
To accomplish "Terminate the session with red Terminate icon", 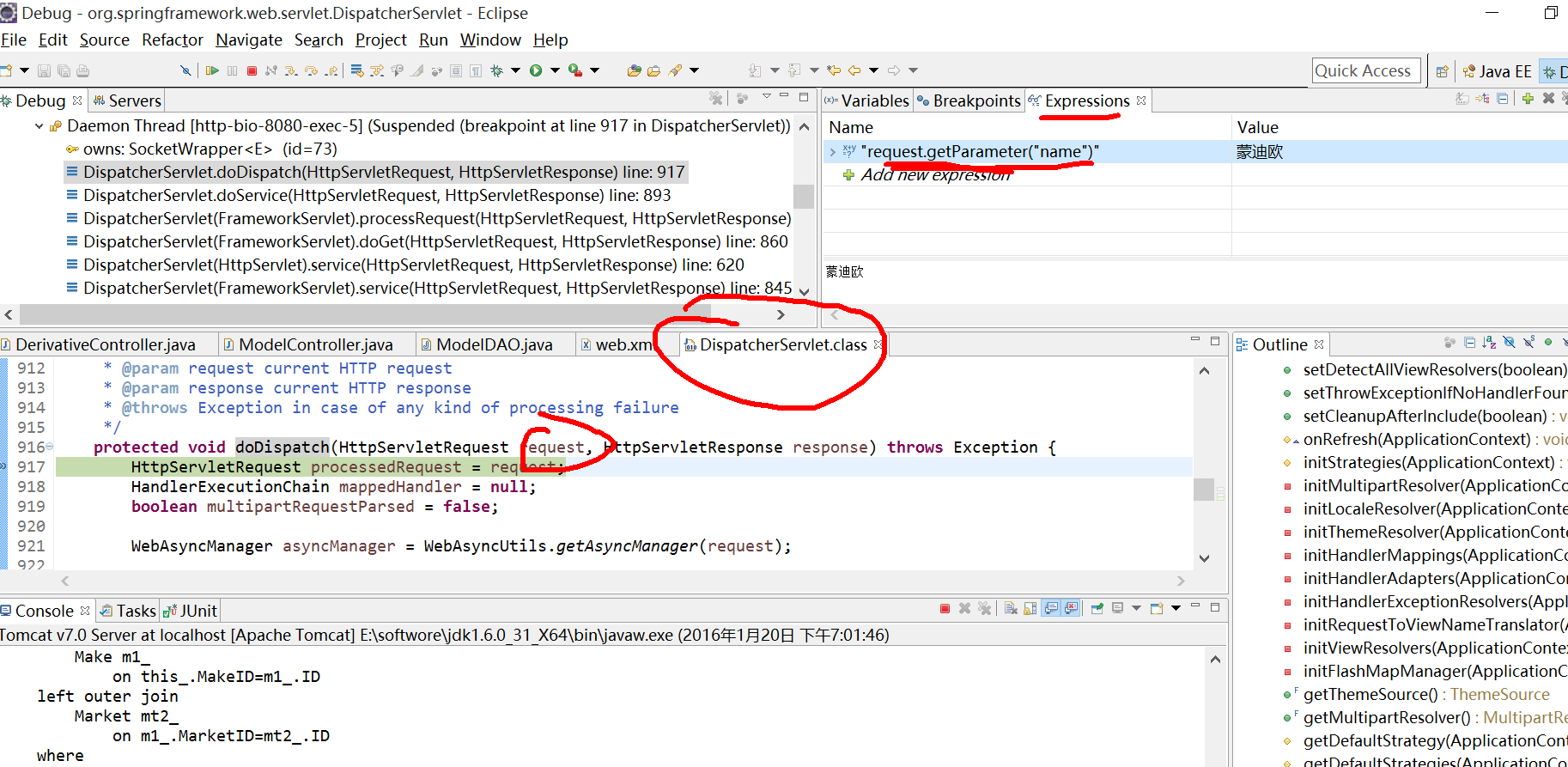I will pos(252,70).
